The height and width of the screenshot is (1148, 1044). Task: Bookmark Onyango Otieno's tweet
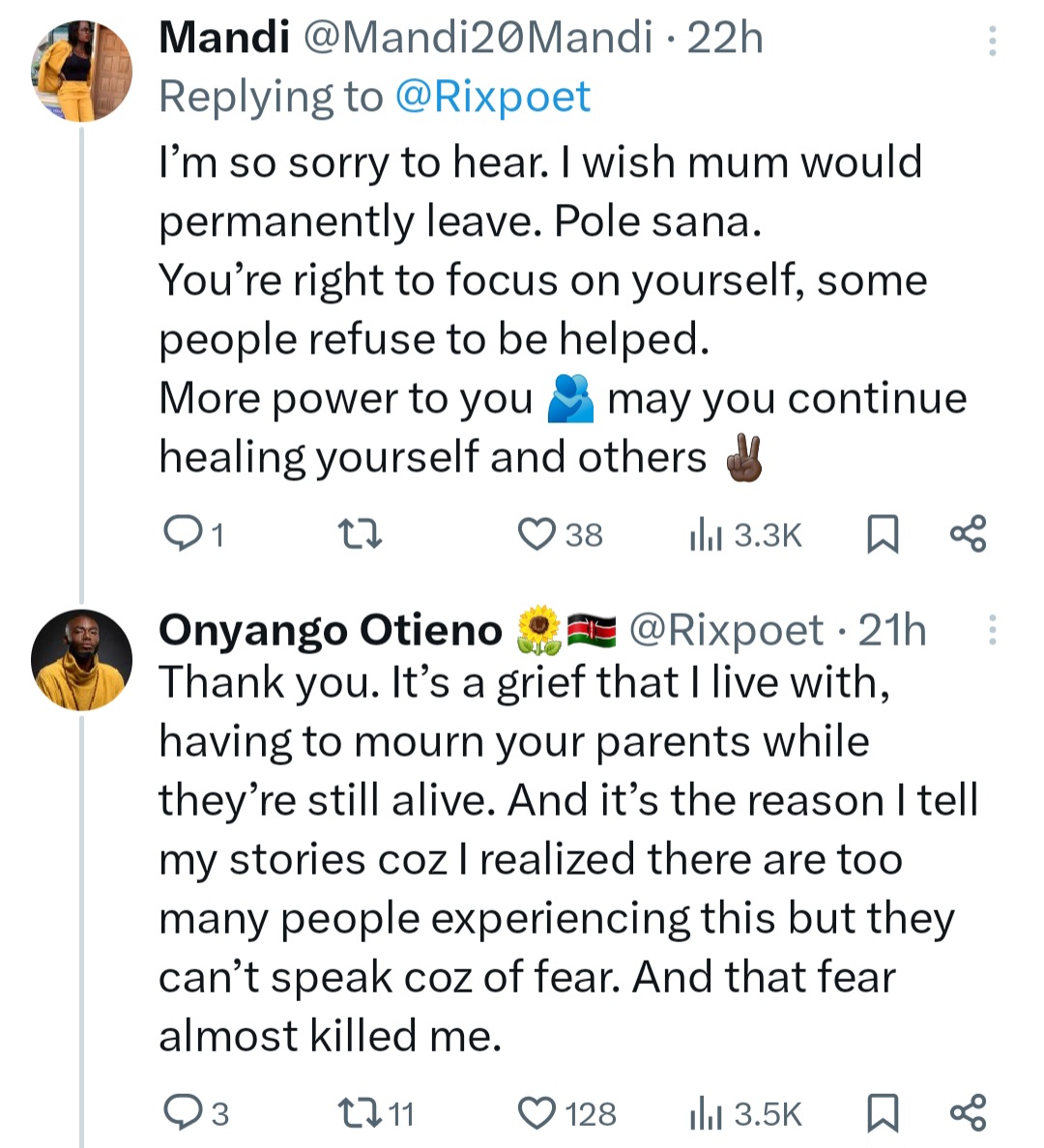tap(882, 1112)
